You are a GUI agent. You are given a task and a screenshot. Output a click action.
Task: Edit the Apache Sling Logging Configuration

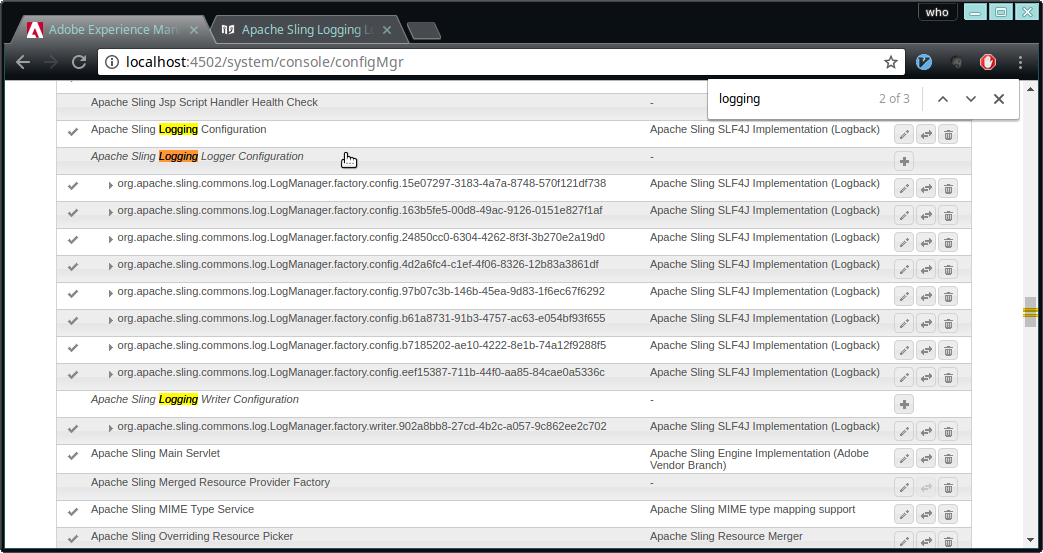(903, 134)
